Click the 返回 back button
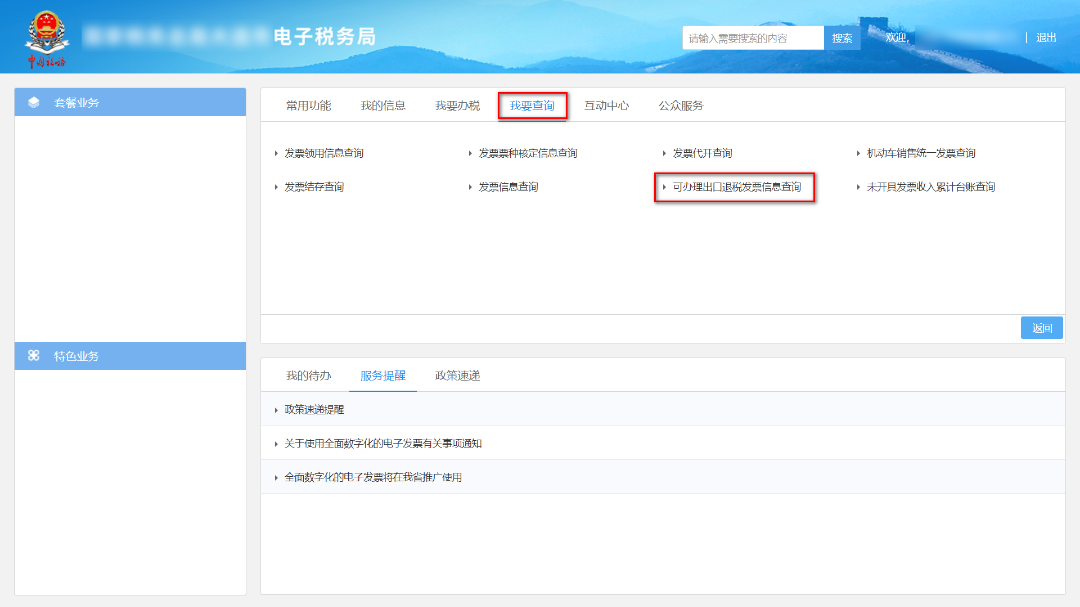The image size is (1080, 607). click(x=1041, y=328)
